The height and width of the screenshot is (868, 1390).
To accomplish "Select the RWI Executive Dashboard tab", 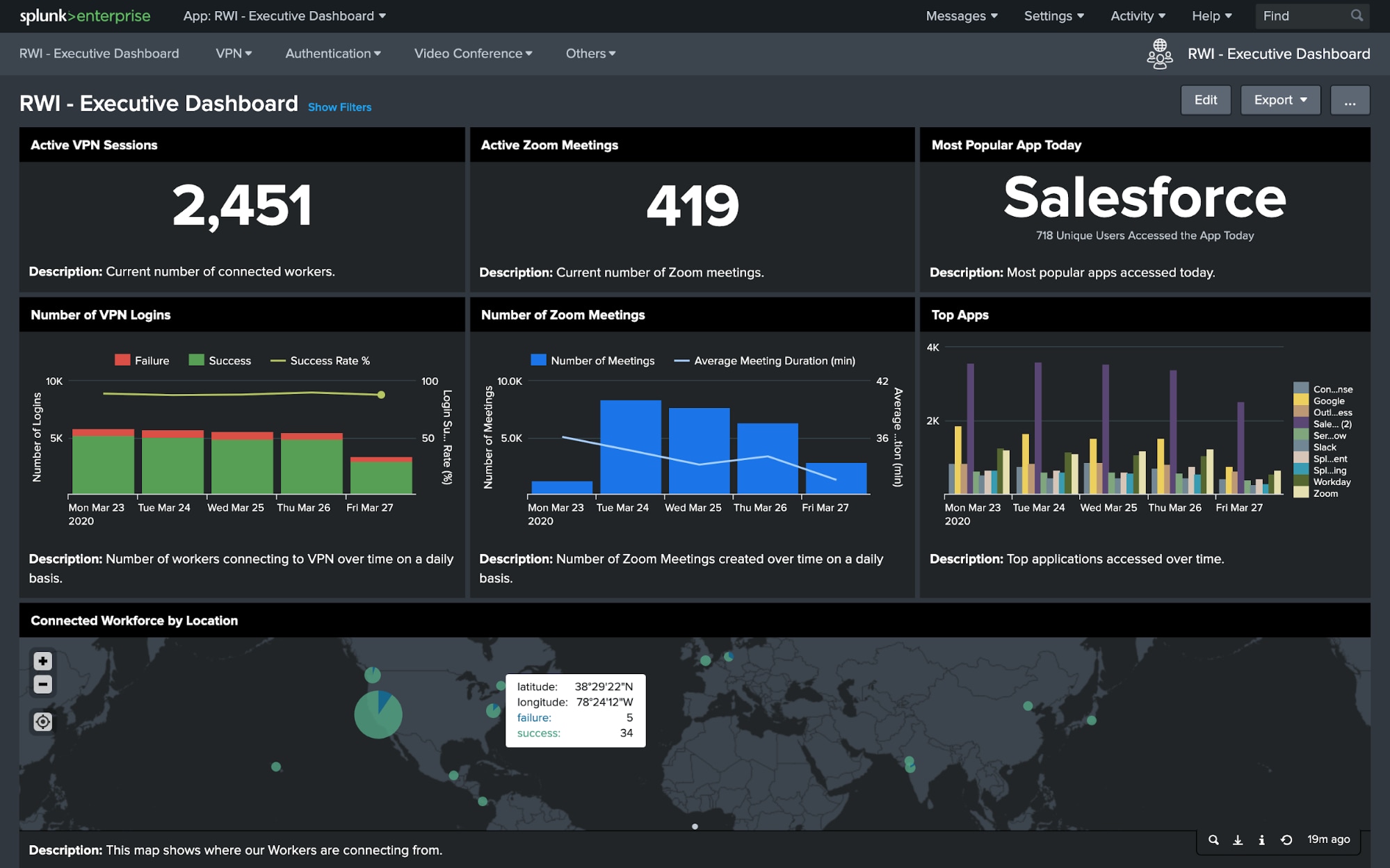I will click(100, 53).
